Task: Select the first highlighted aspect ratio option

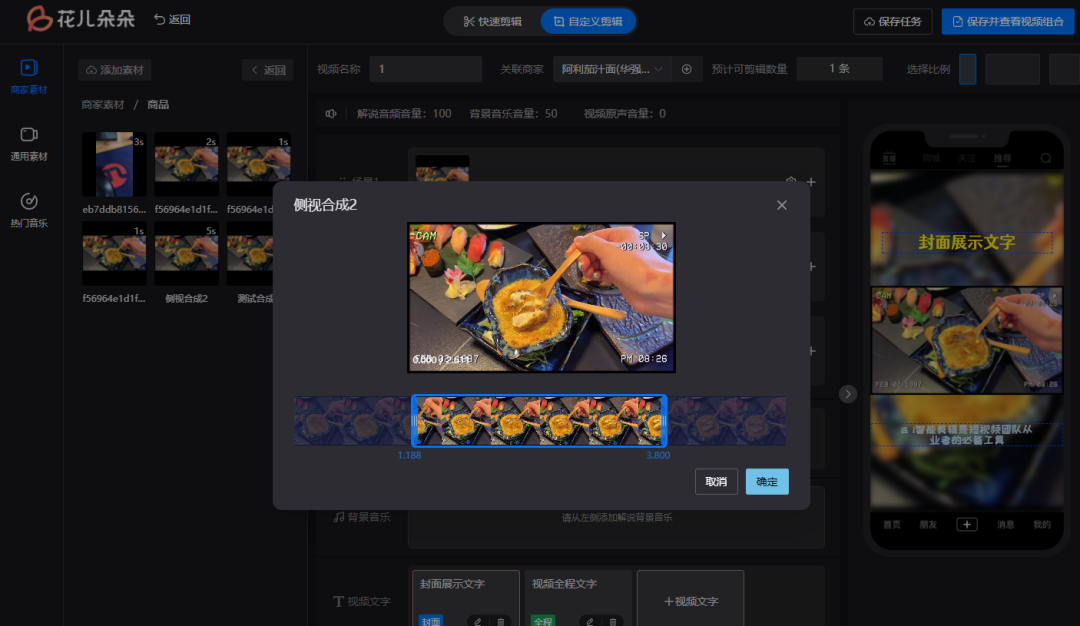Action: (x=968, y=69)
